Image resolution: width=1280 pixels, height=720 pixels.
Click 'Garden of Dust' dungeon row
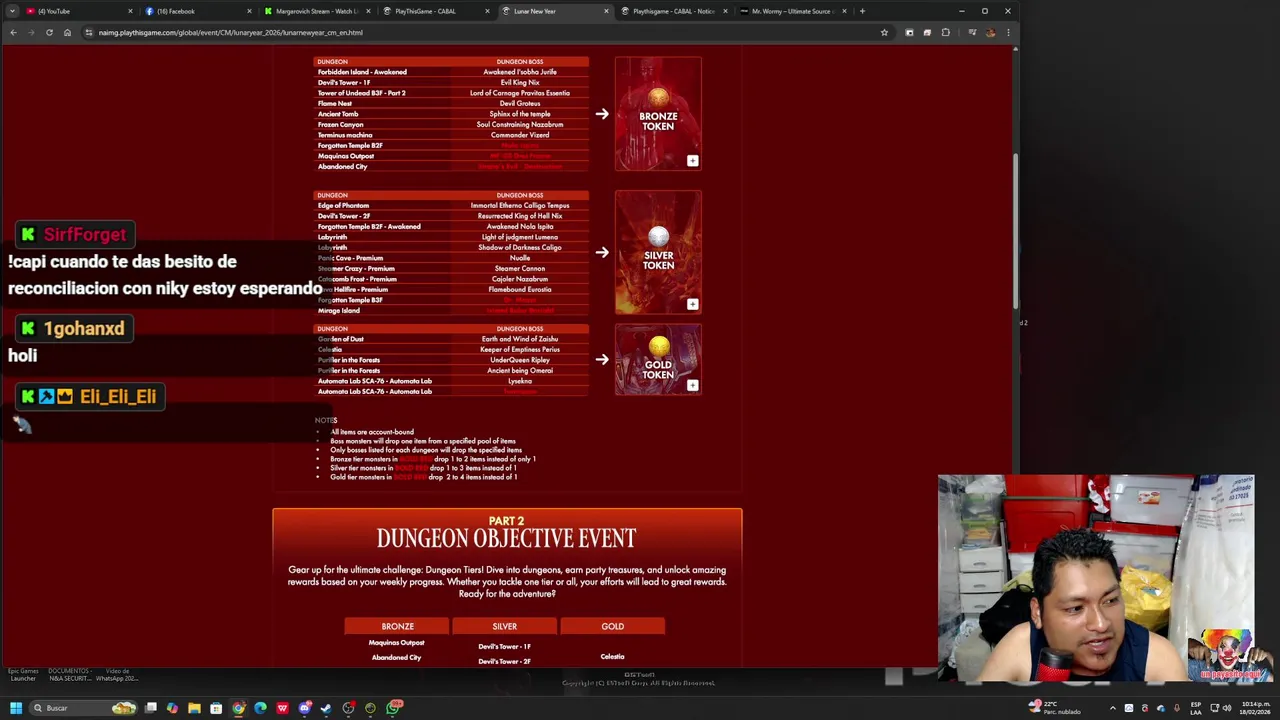tap(451, 339)
